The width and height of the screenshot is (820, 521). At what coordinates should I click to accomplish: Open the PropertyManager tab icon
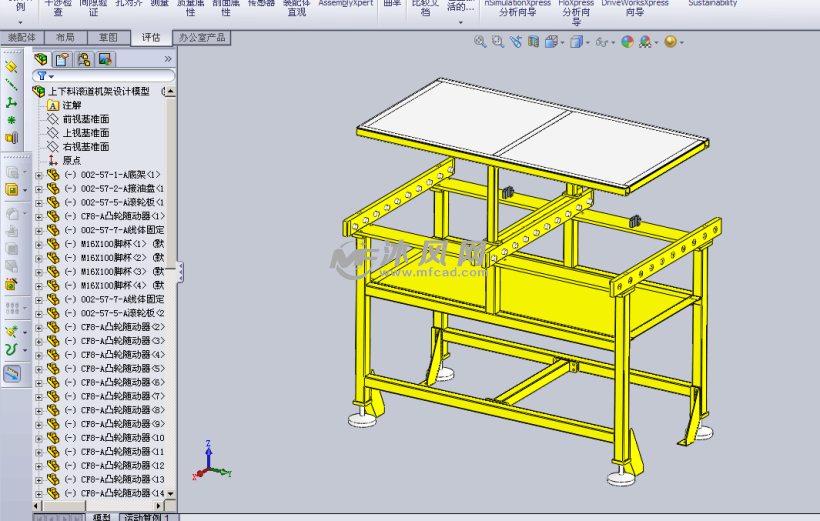(62, 59)
